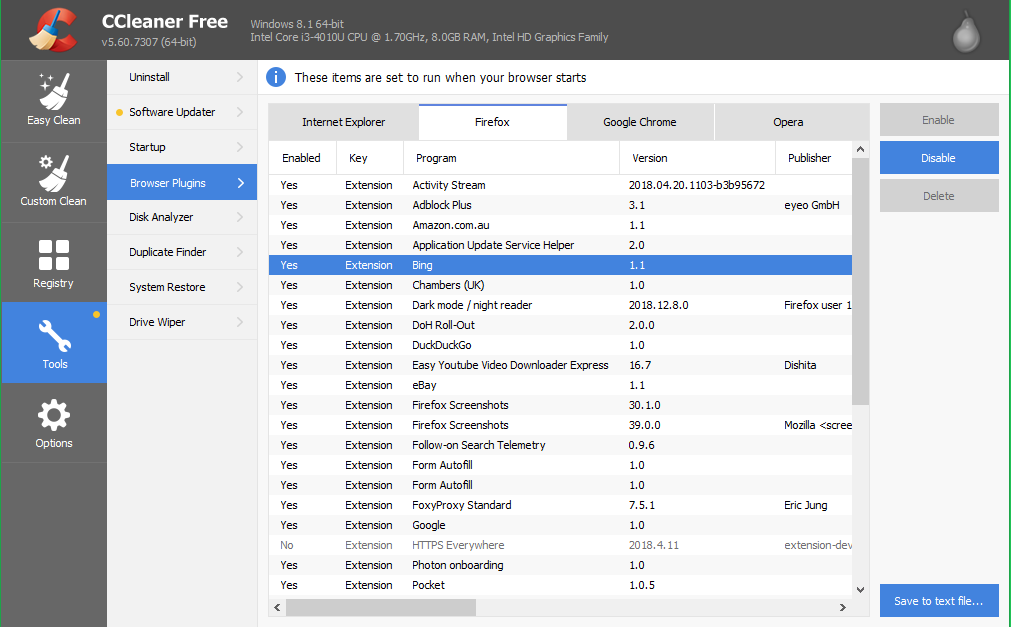Switch to Internet Explorer tab
Screen dimensions: 1011x627
coord(344,122)
